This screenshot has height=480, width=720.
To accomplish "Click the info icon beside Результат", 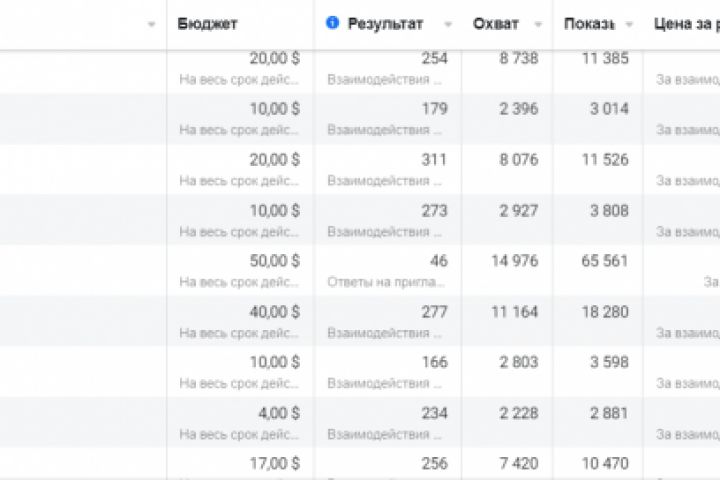I will 333,23.
